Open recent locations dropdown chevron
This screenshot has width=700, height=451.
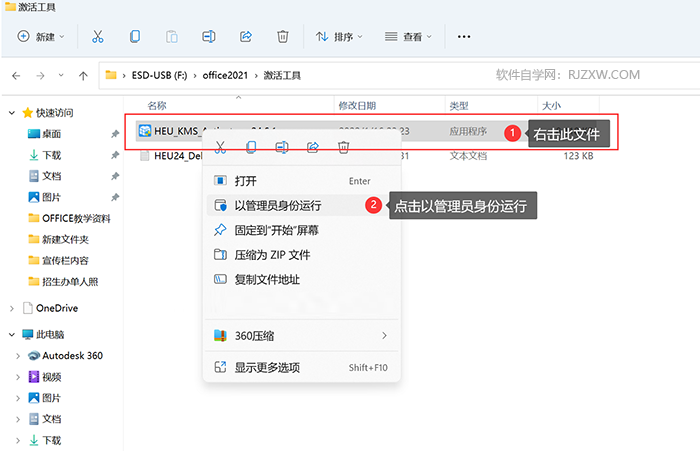(61, 75)
